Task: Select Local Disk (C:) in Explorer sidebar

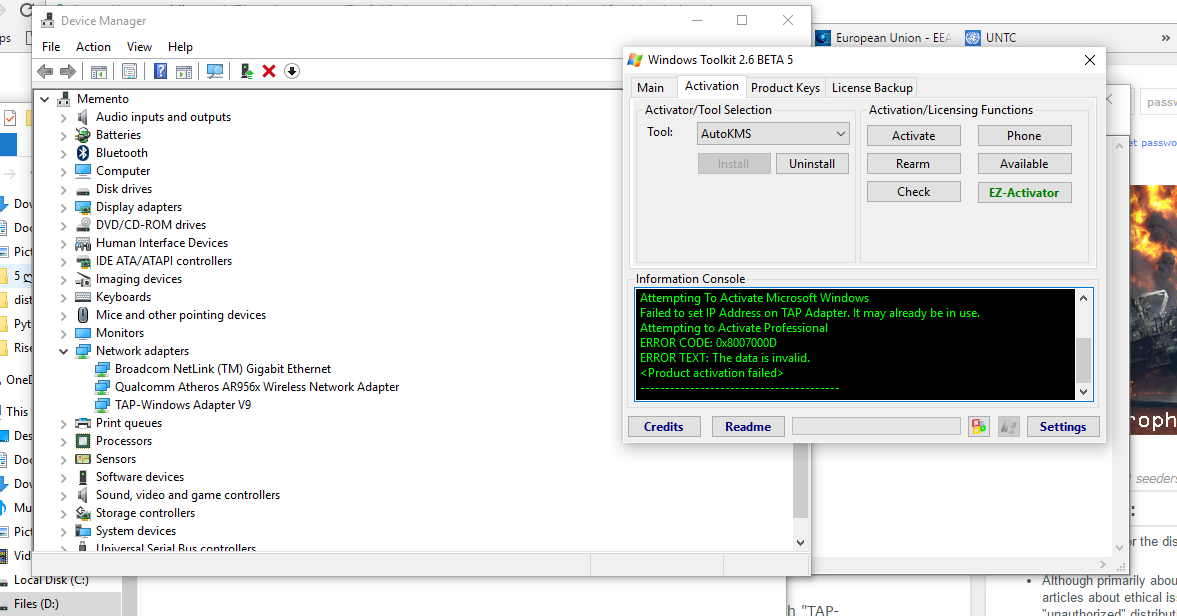Action: 51,580
